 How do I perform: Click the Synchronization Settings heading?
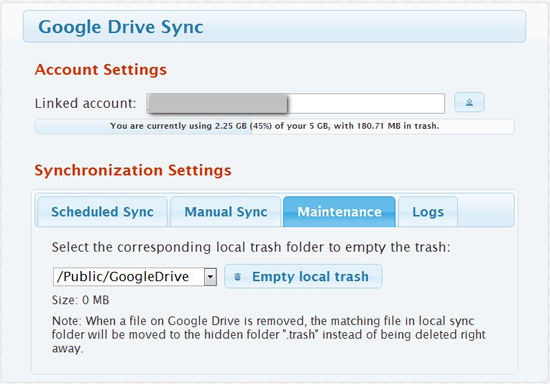point(133,170)
